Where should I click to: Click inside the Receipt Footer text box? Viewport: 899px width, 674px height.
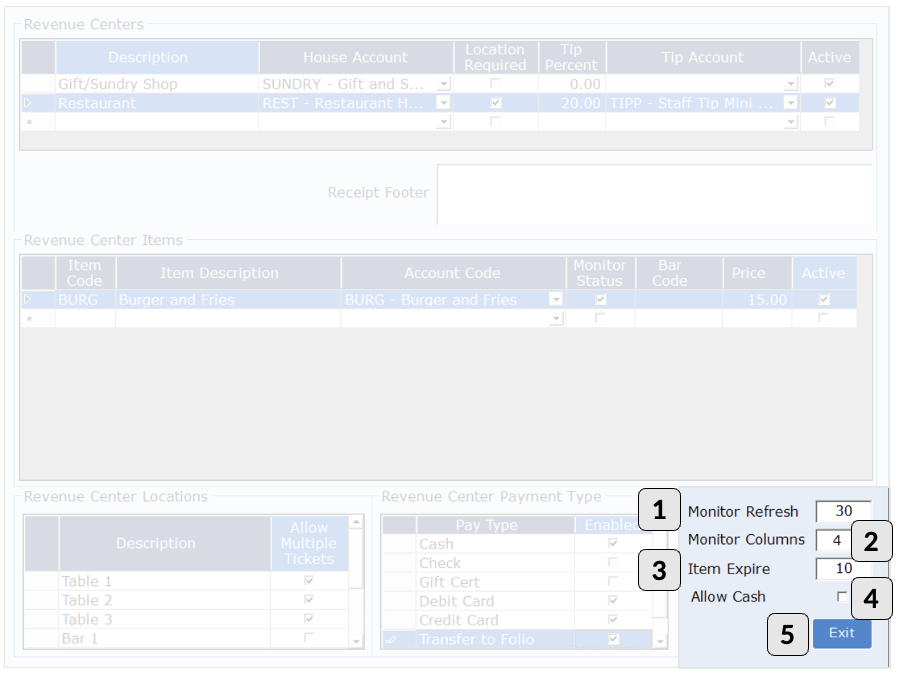point(654,193)
